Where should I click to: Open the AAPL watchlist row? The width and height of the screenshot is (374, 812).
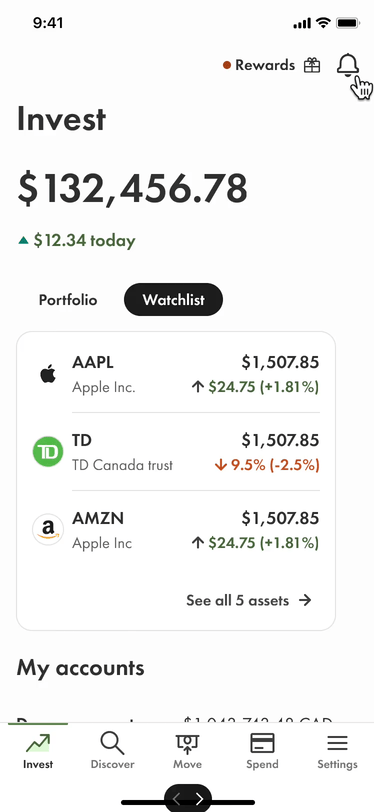point(176,374)
